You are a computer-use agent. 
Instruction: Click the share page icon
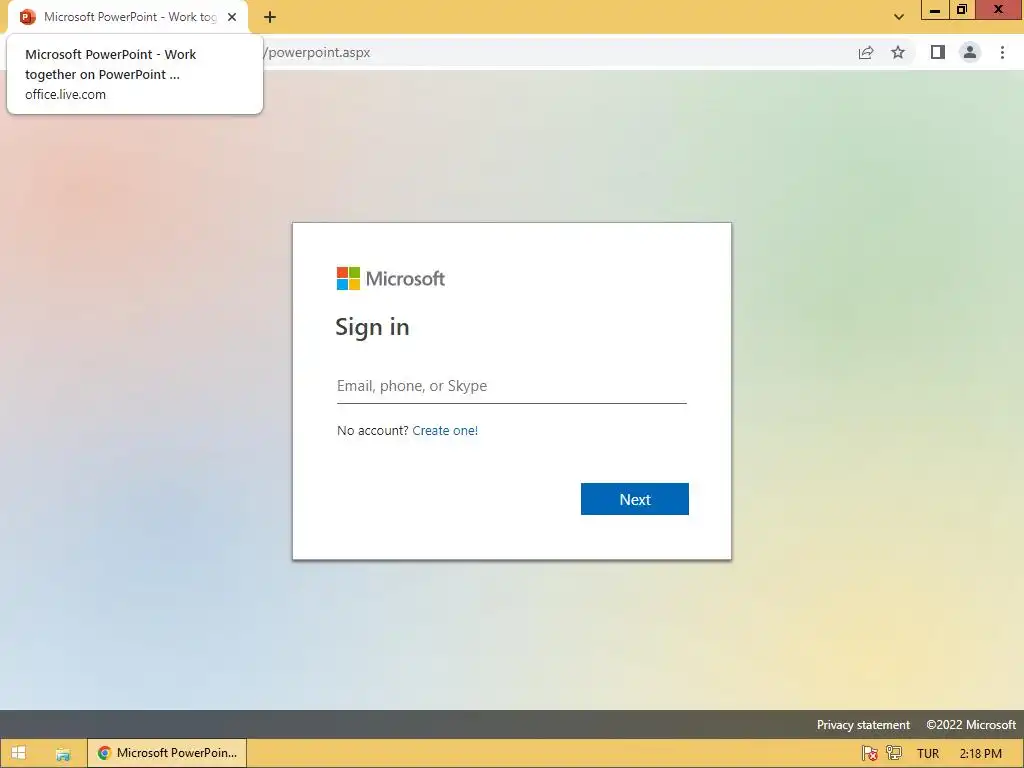866,52
